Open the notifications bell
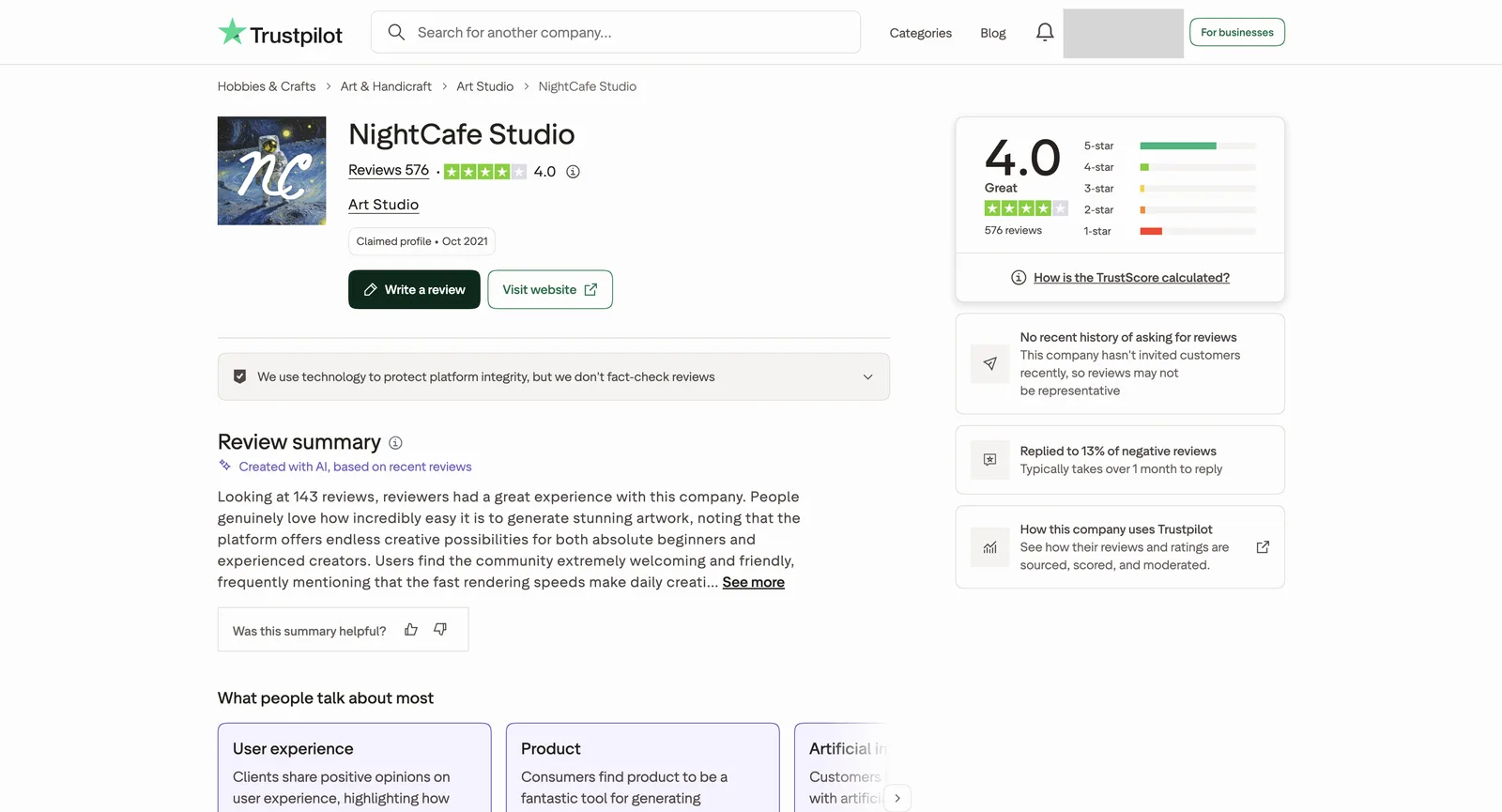 1045,33
